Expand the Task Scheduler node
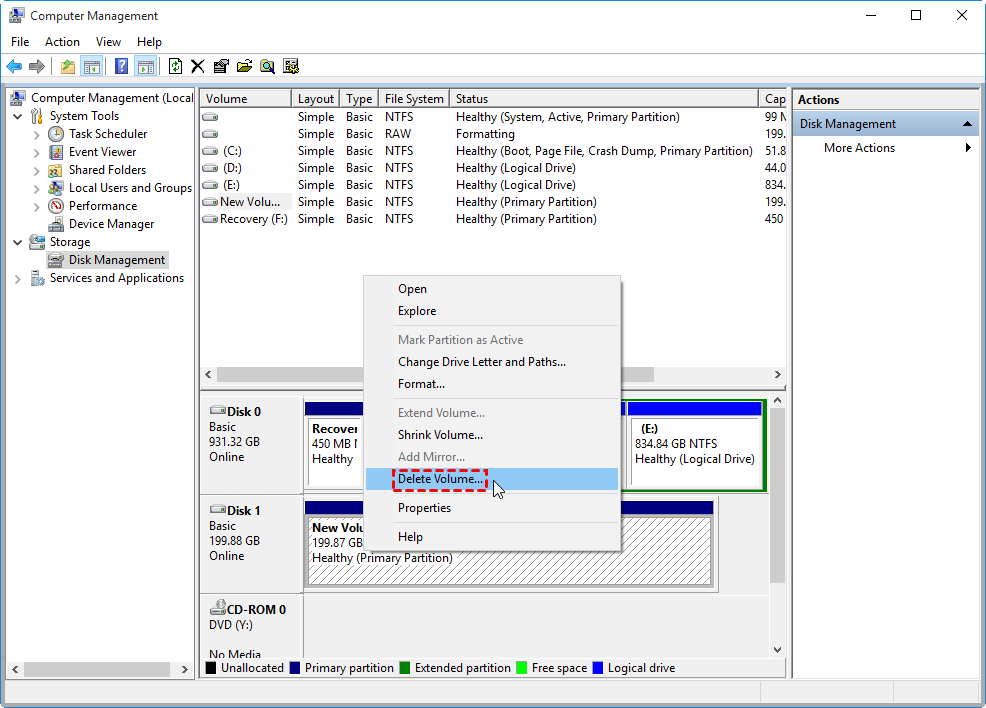The height and width of the screenshot is (708, 986). (x=37, y=134)
